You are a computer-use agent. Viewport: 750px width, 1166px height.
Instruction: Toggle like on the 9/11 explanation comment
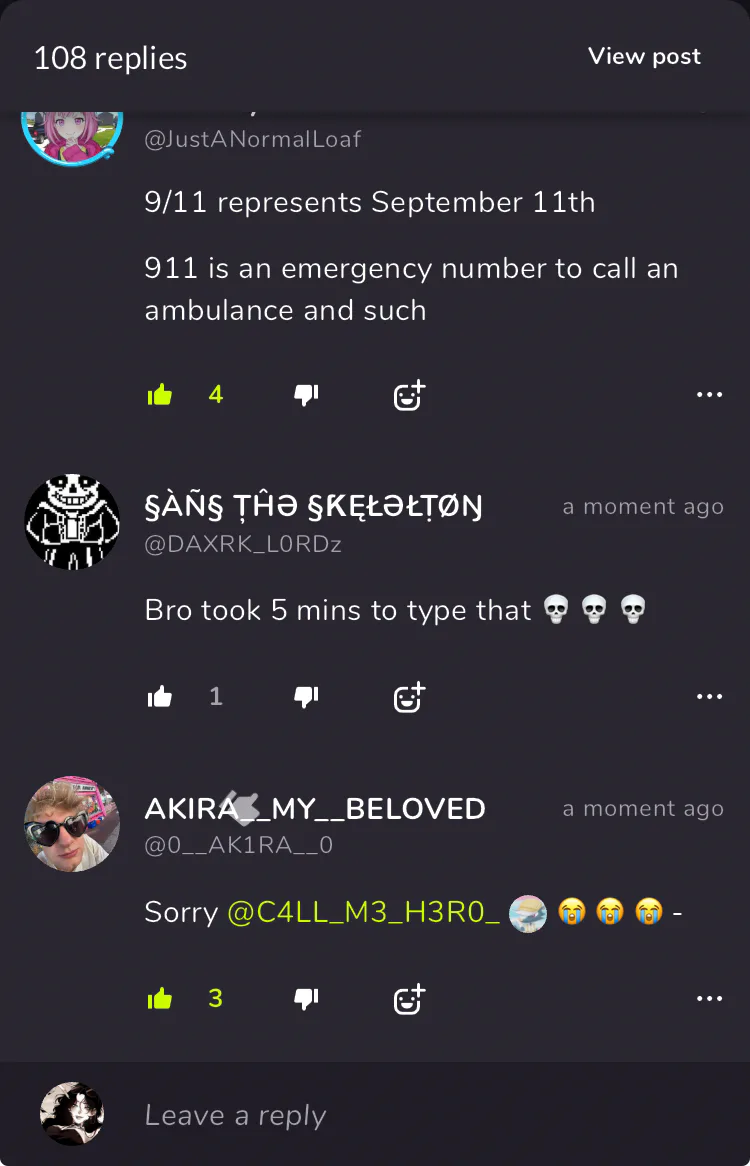(x=160, y=394)
